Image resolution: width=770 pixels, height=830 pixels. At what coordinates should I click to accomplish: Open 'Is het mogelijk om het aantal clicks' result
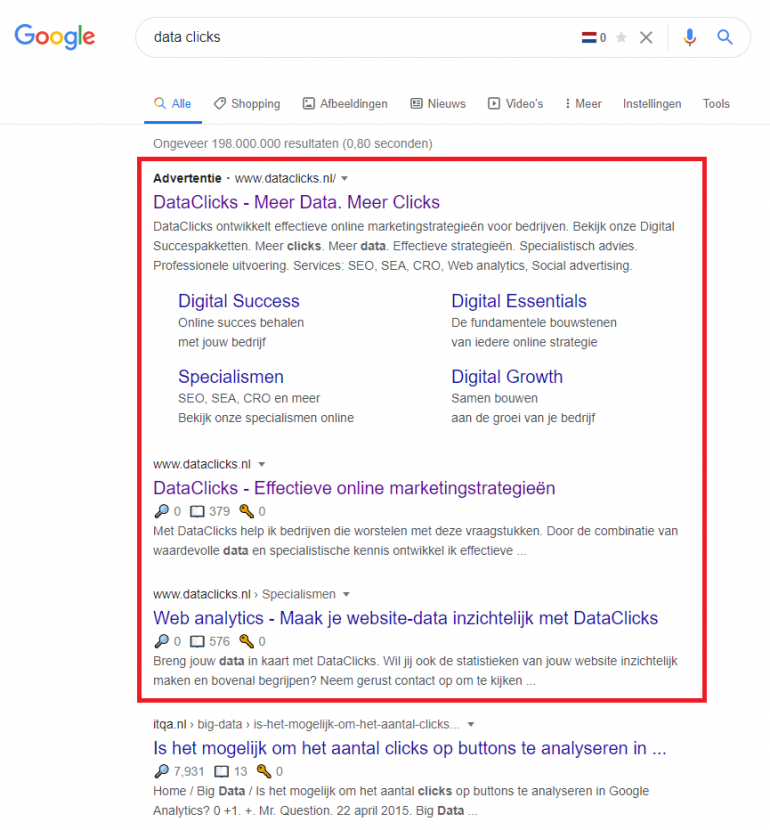410,748
